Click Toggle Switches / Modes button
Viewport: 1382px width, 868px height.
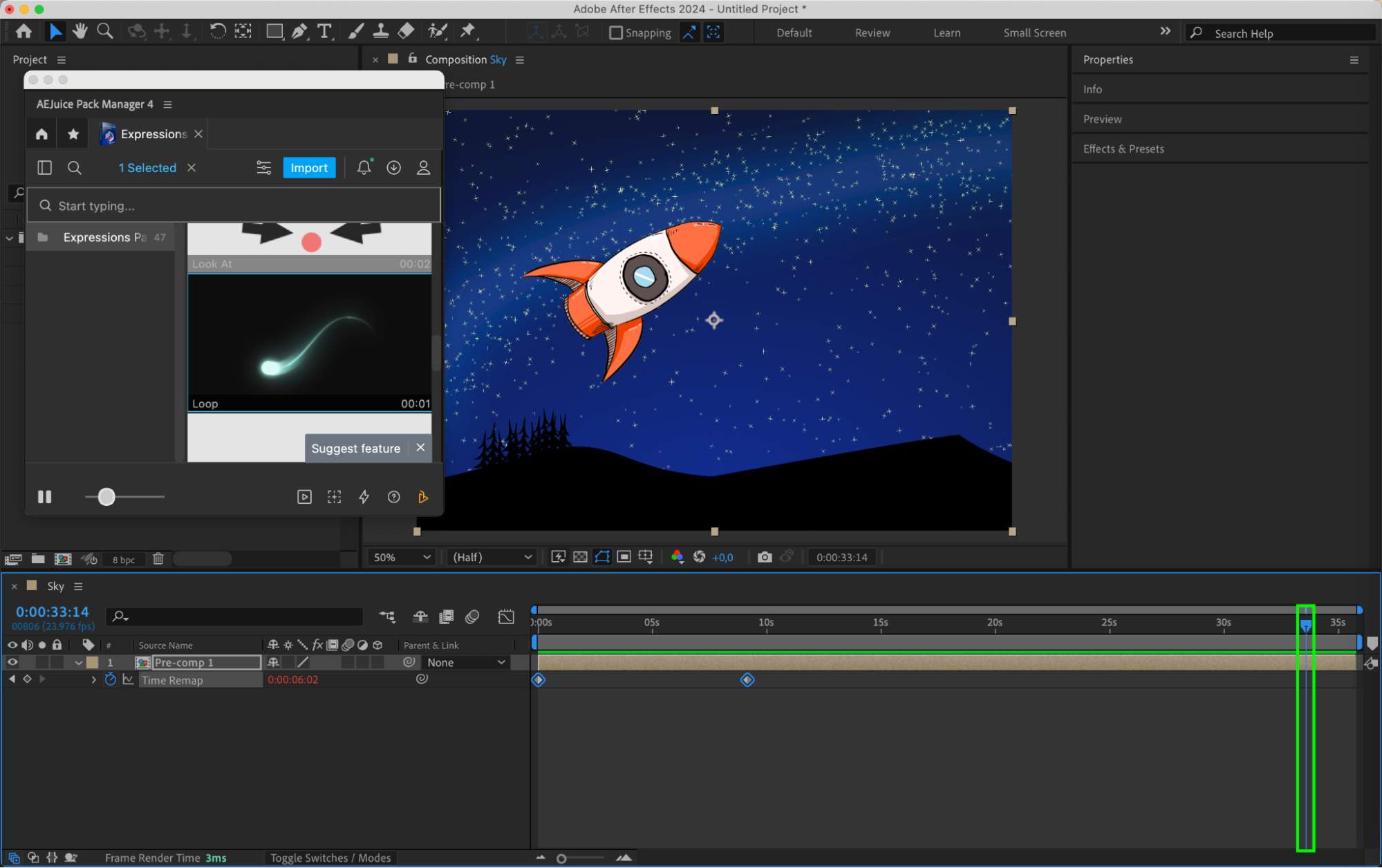pos(330,858)
